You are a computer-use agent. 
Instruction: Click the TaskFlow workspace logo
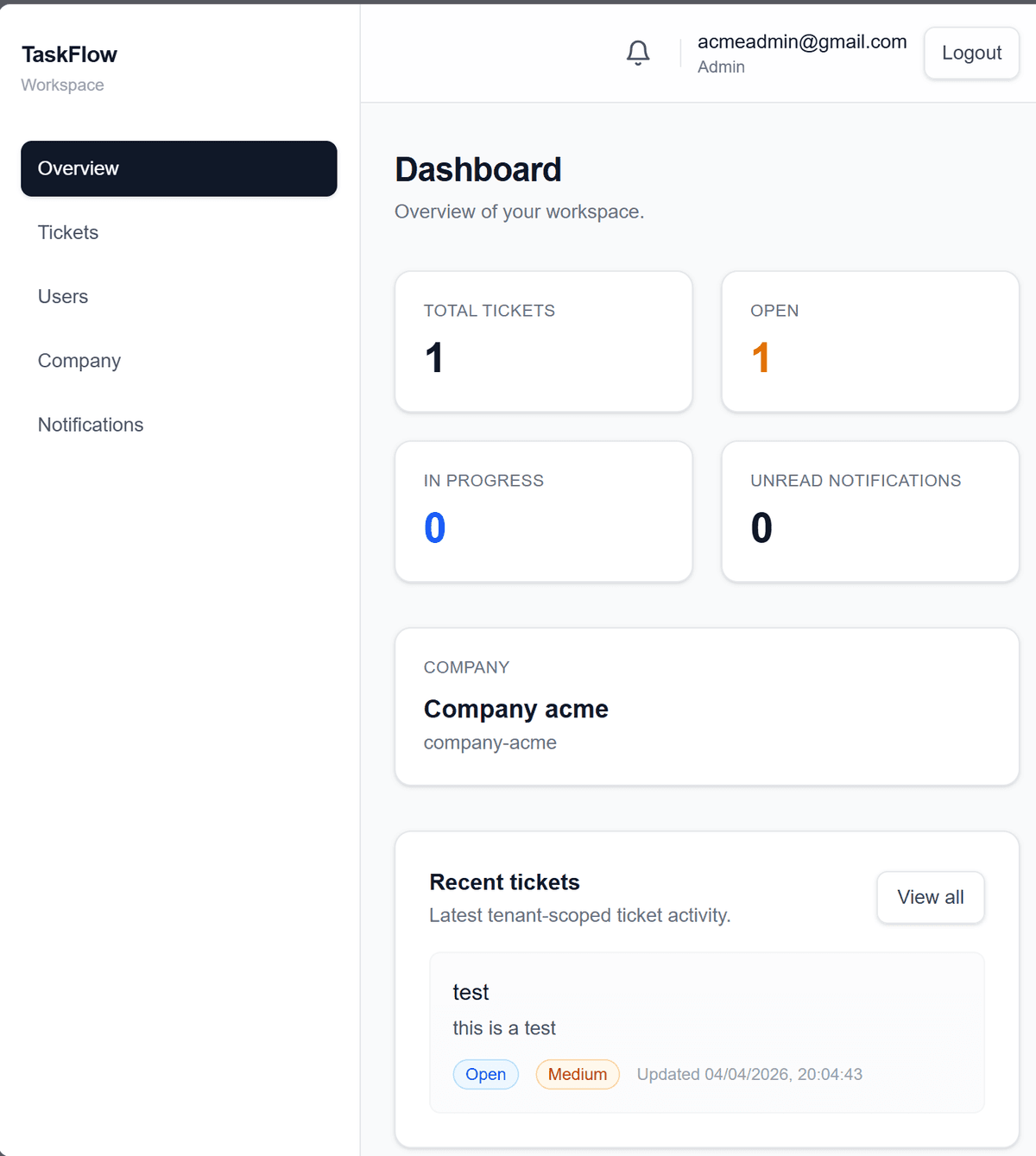click(69, 54)
